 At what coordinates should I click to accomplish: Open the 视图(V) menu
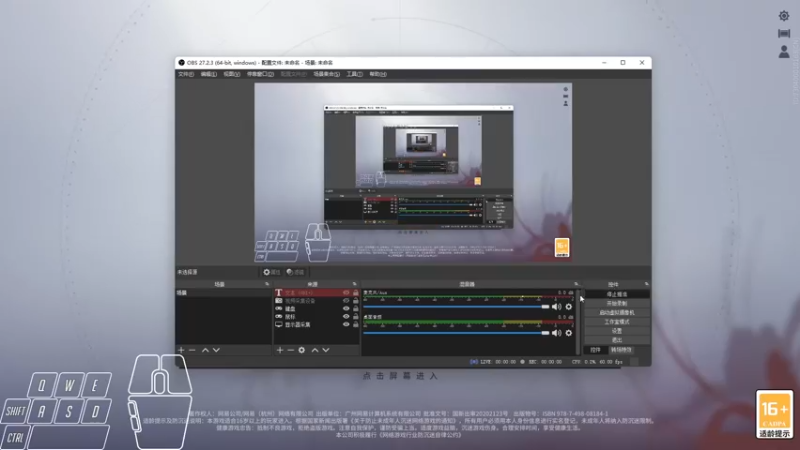click(231, 74)
